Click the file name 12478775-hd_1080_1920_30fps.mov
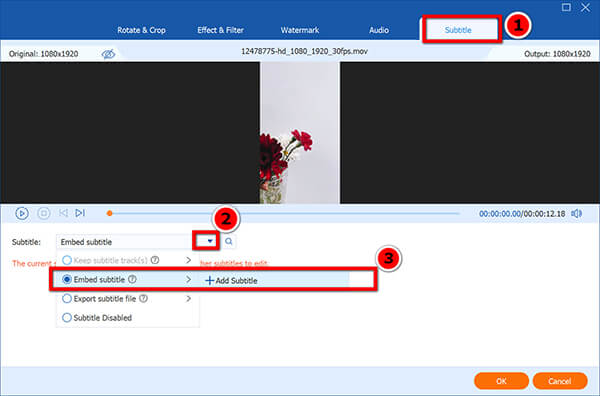 [304, 51]
